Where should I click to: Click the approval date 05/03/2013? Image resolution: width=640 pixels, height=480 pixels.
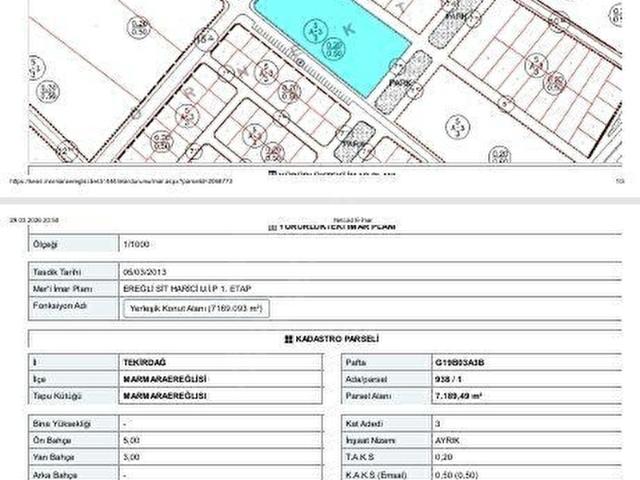point(144,272)
